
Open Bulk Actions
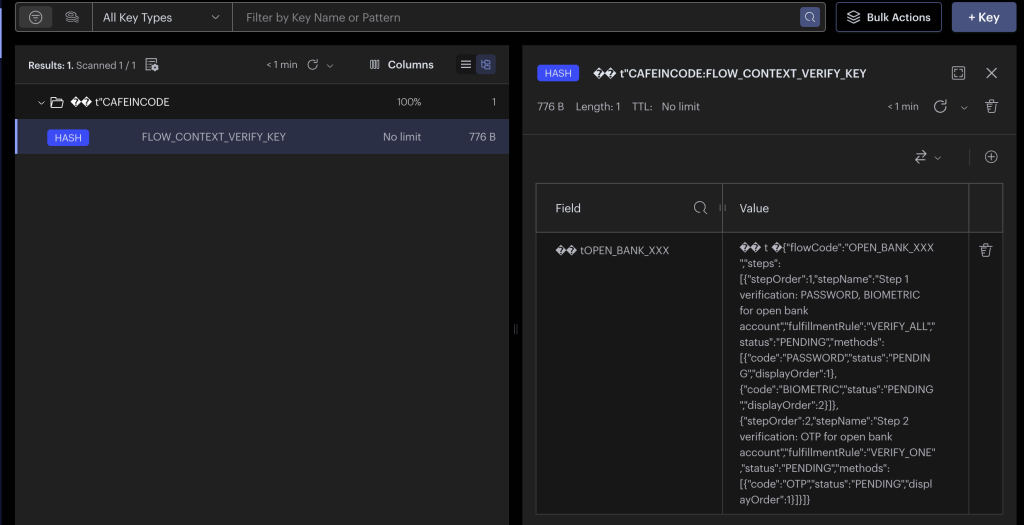(888, 18)
